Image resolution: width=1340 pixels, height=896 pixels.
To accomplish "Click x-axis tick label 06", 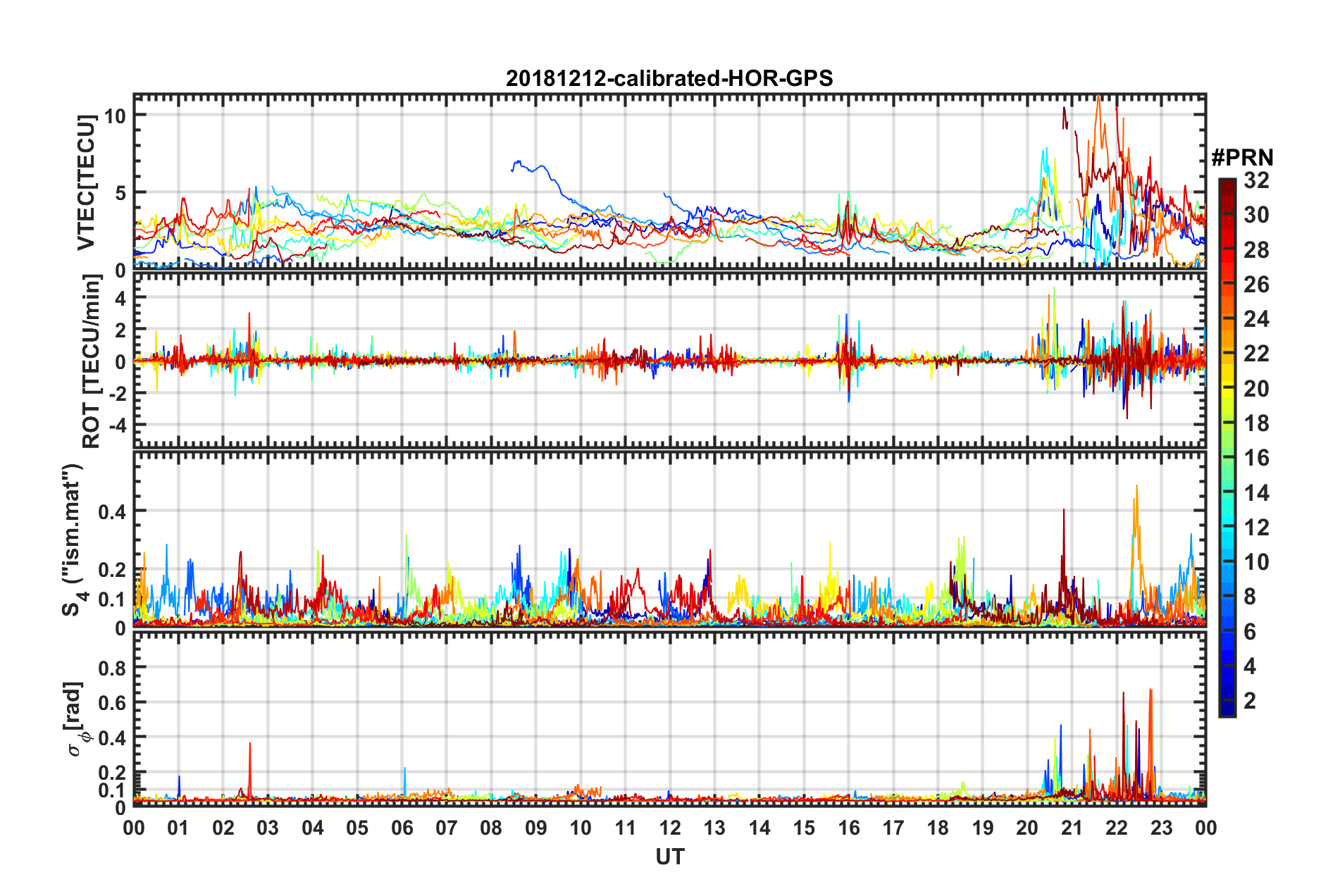I will pos(402,828).
